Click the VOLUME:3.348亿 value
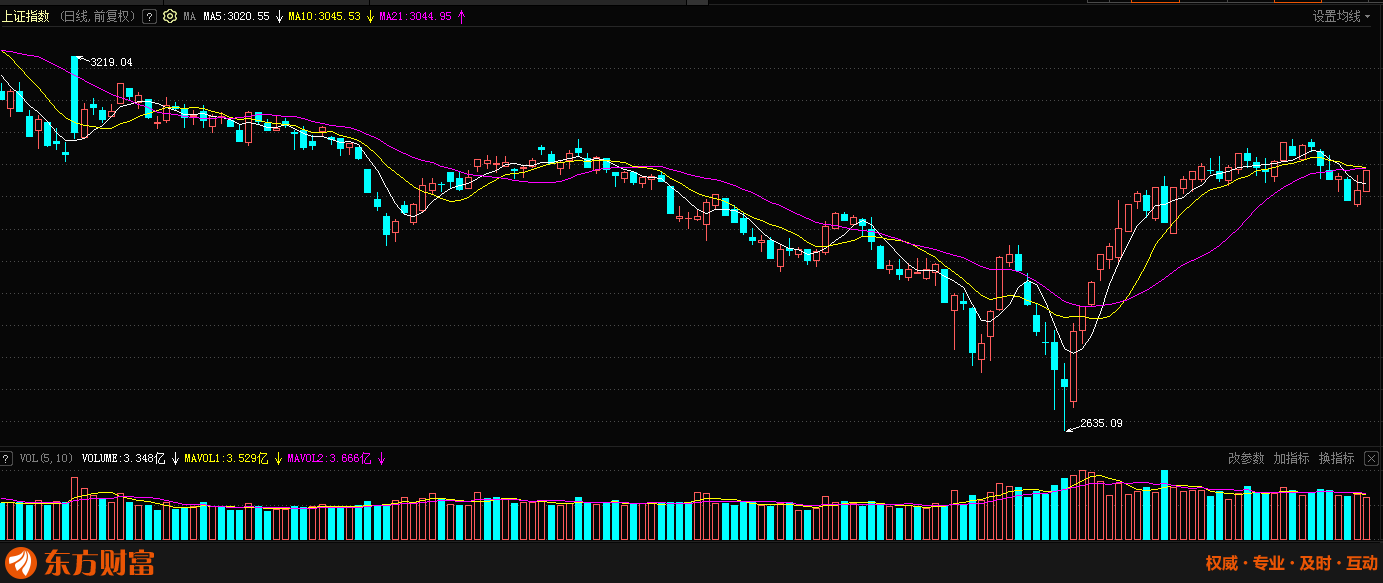The width and height of the screenshot is (1383, 583). [124, 458]
